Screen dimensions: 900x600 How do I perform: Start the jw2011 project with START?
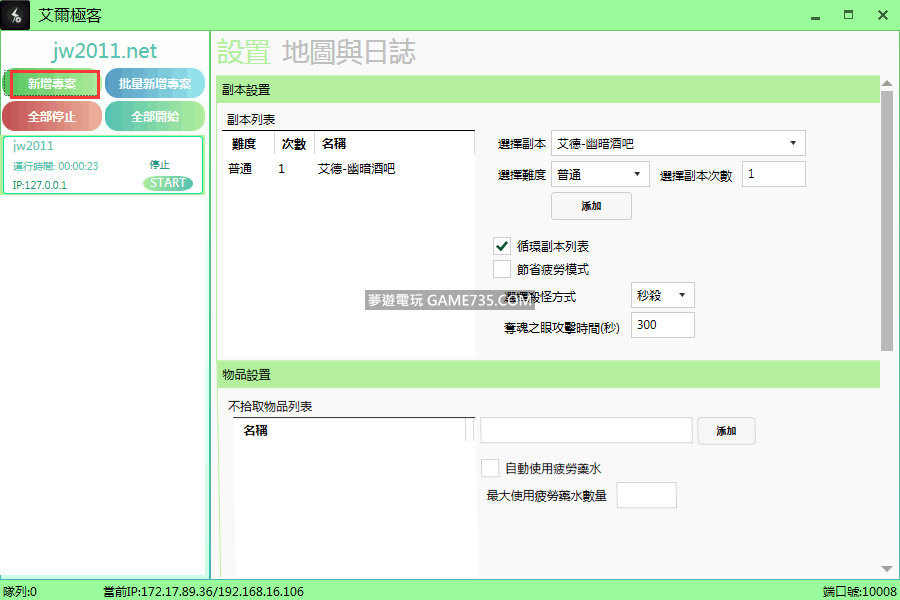coord(168,183)
